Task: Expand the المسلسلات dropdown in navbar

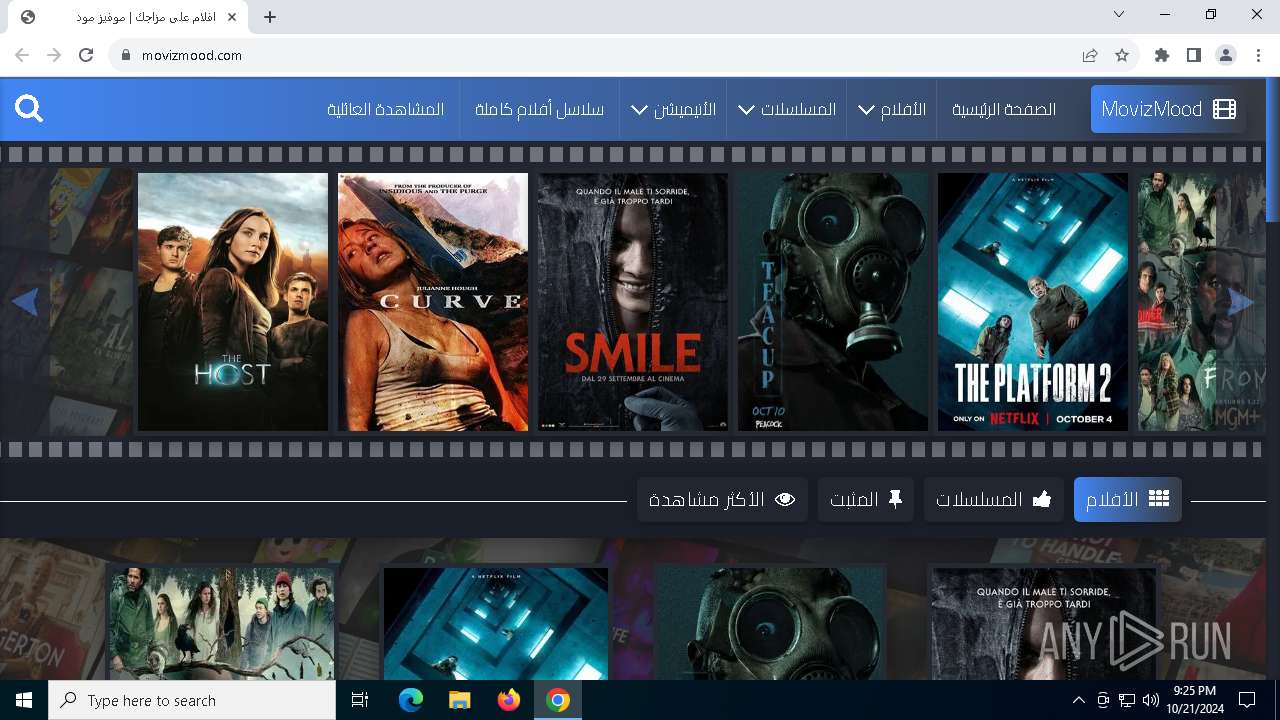Action: (x=787, y=109)
